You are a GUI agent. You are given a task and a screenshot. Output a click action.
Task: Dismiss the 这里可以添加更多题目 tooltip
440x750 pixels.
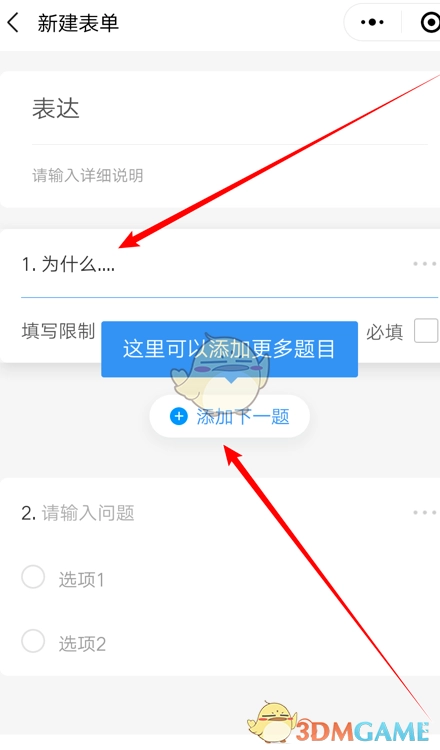(230, 349)
